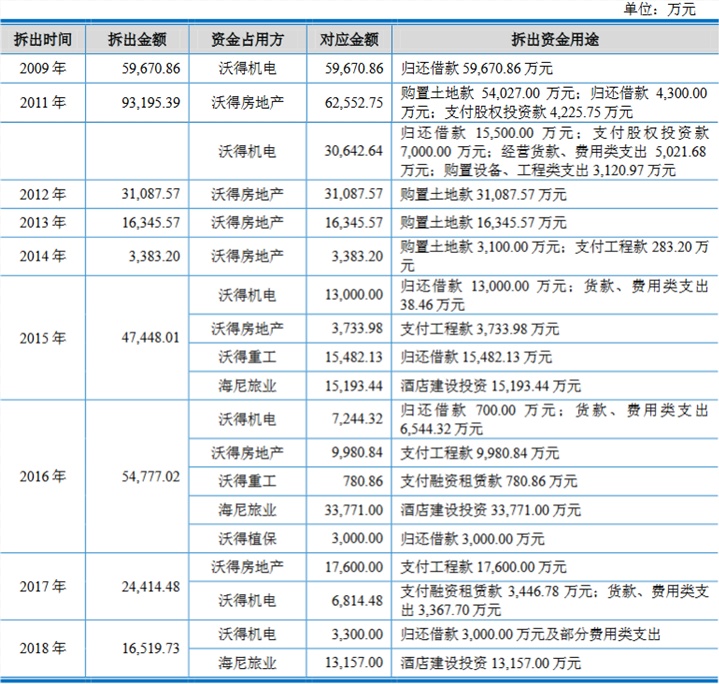Click the amount 15,193.44
The width and height of the screenshot is (719, 684).
click(354, 386)
